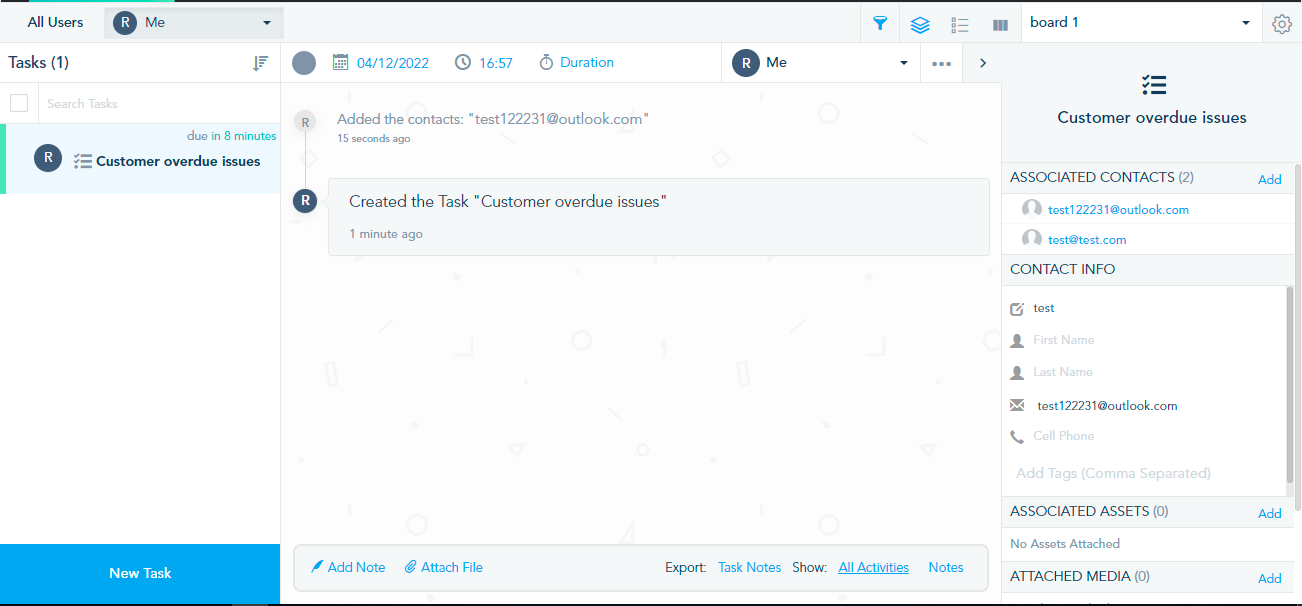This screenshot has width=1302, height=606.
Task: Focus the Search Tasks field
Action: coord(160,104)
